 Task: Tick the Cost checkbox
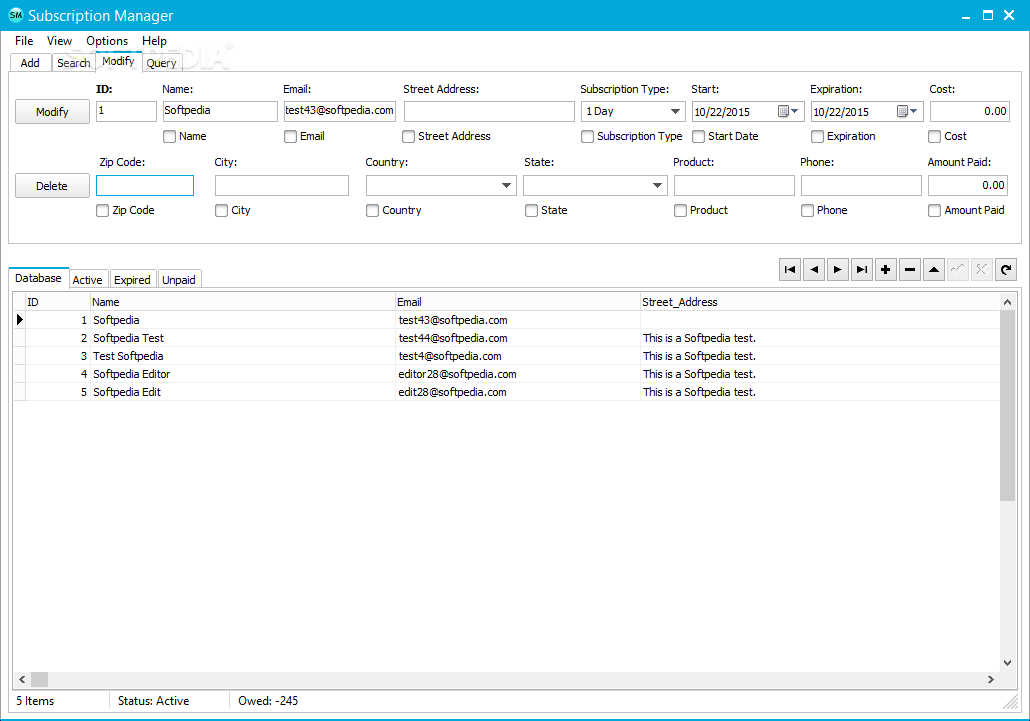point(934,137)
